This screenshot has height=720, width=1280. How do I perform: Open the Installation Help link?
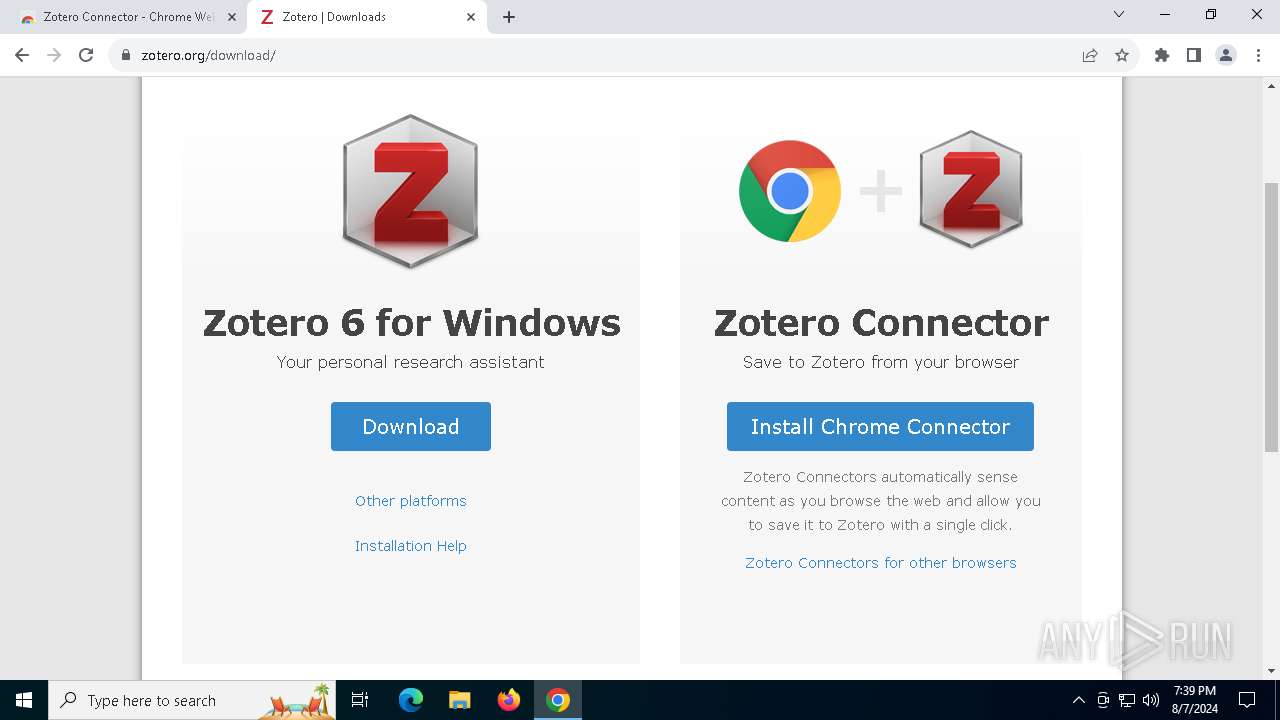[411, 546]
